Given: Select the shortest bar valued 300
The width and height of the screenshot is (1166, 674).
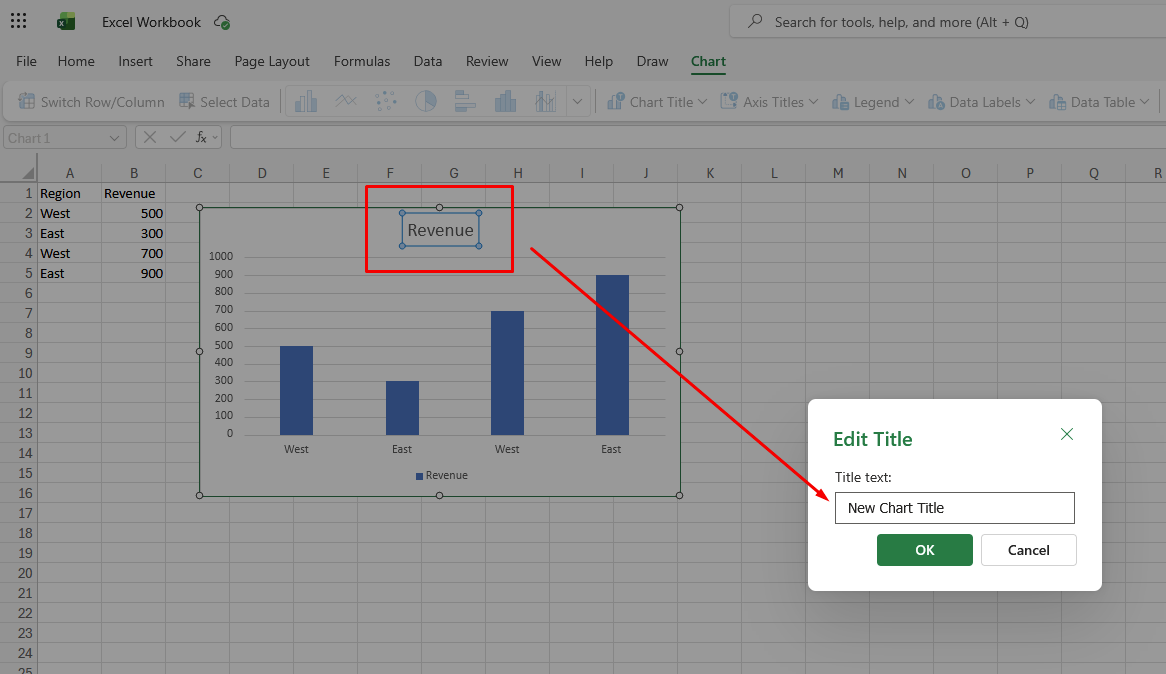Looking at the screenshot, I should coord(402,408).
